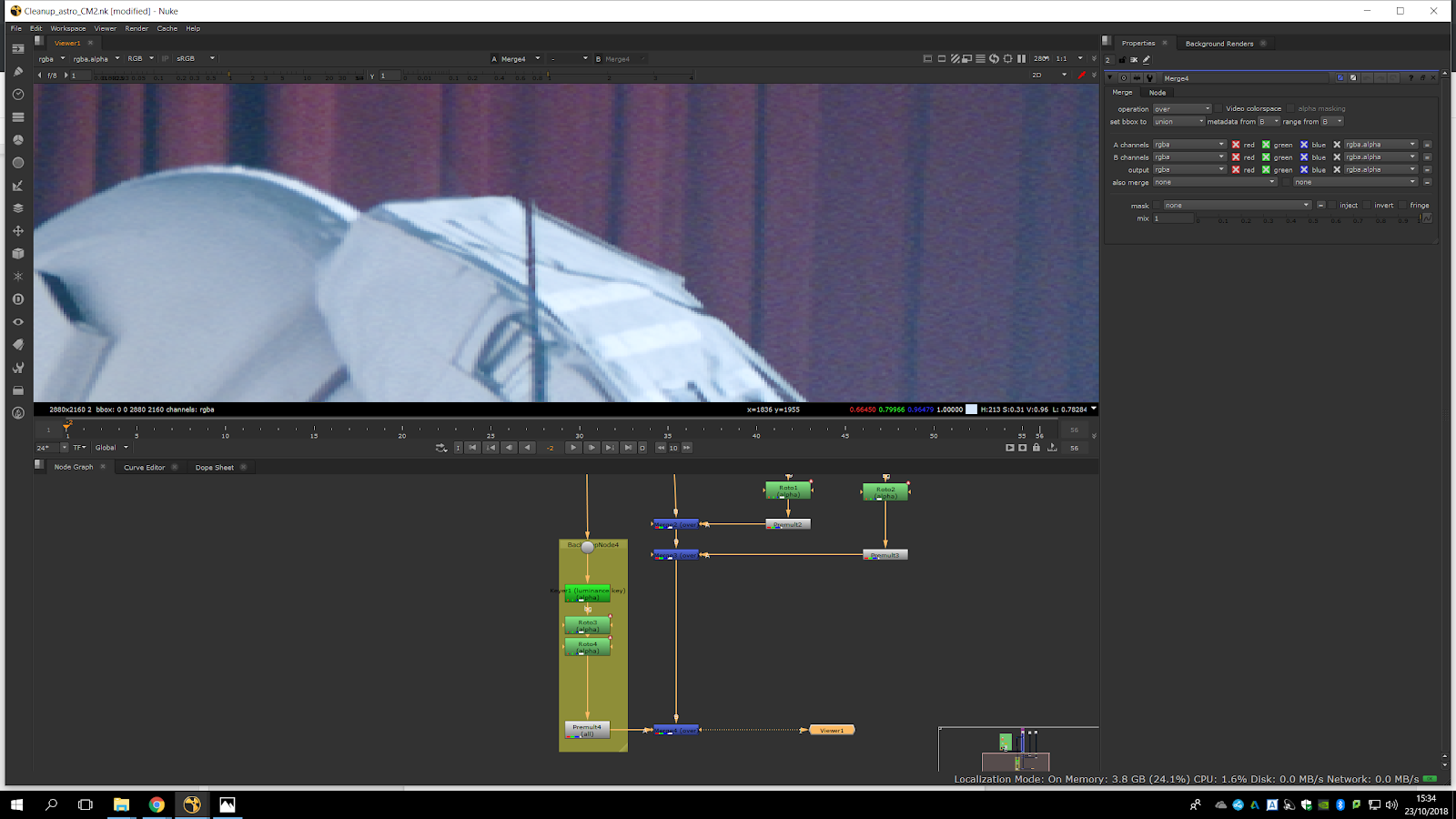The height and width of the screenshot is (819, 1456).
Task: Toggle the red checkbox for A channels
Action: [x=1236, y=145]
